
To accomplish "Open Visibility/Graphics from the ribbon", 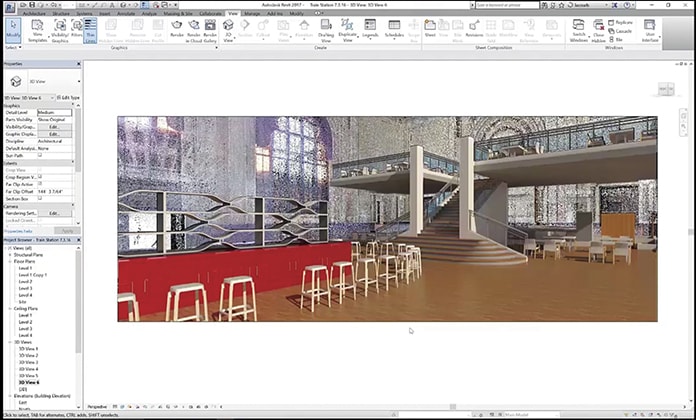I will point(62,29).
